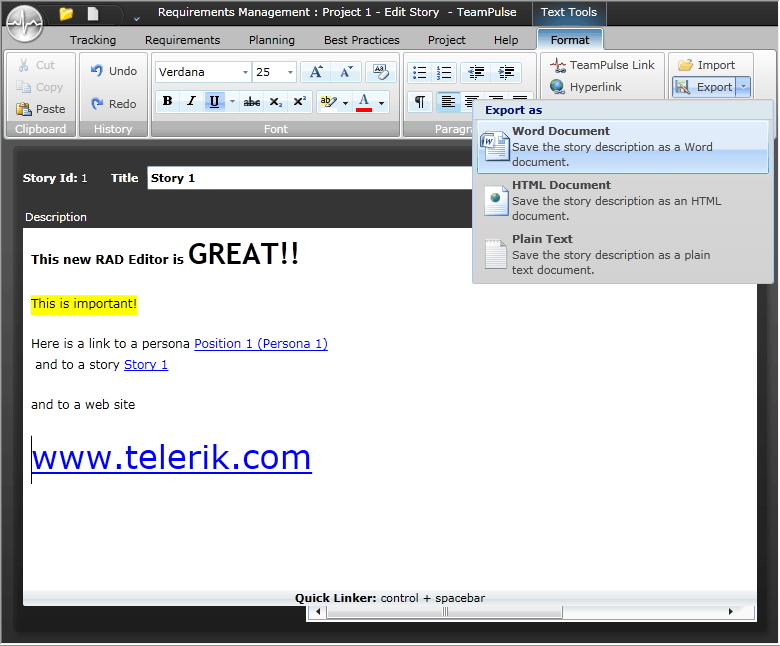The width and height of the screenshot is (780, 646).
Task: Click the Copy button
Action: [x=40, y=87]
